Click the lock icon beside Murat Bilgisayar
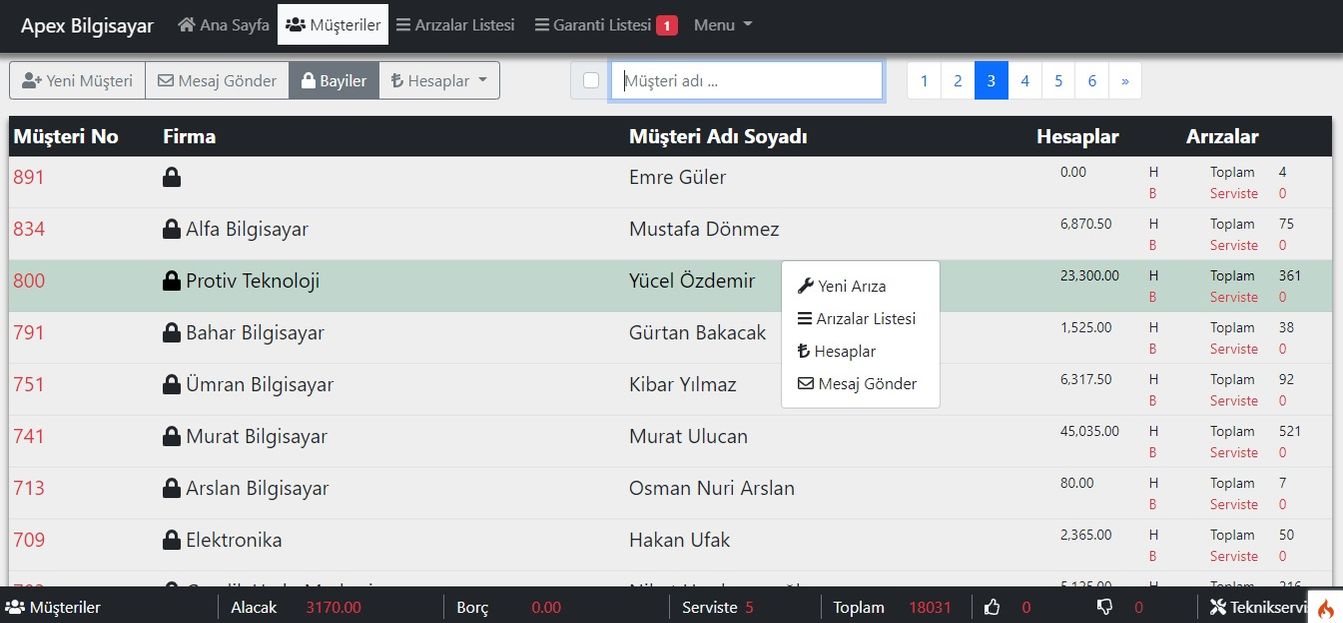The height and width of the screenshot is (623, 1343). (172, 437)
